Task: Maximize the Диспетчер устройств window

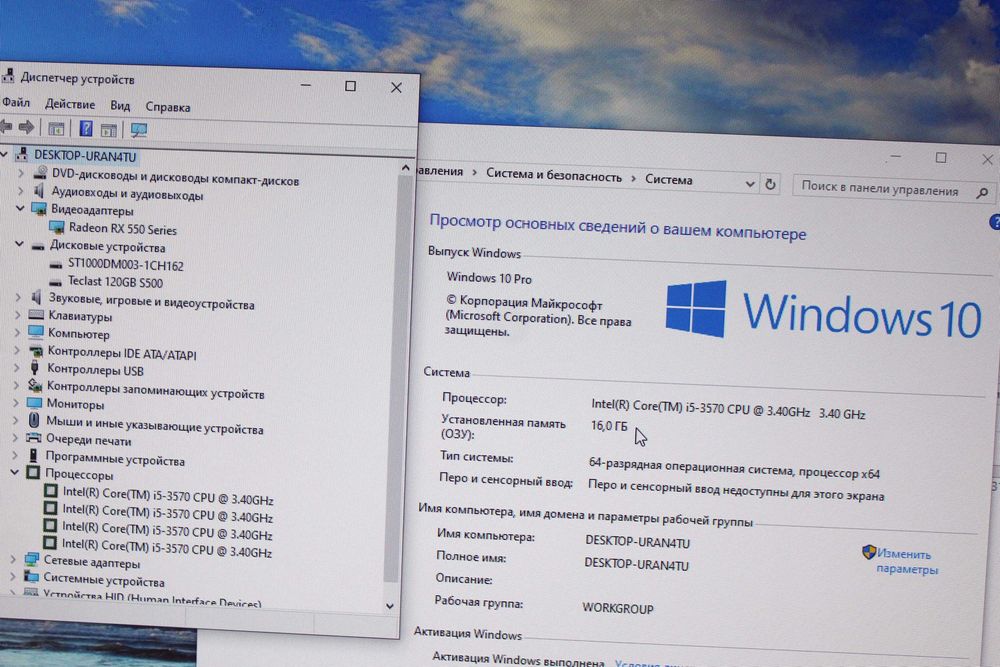Action: (350, 85)
